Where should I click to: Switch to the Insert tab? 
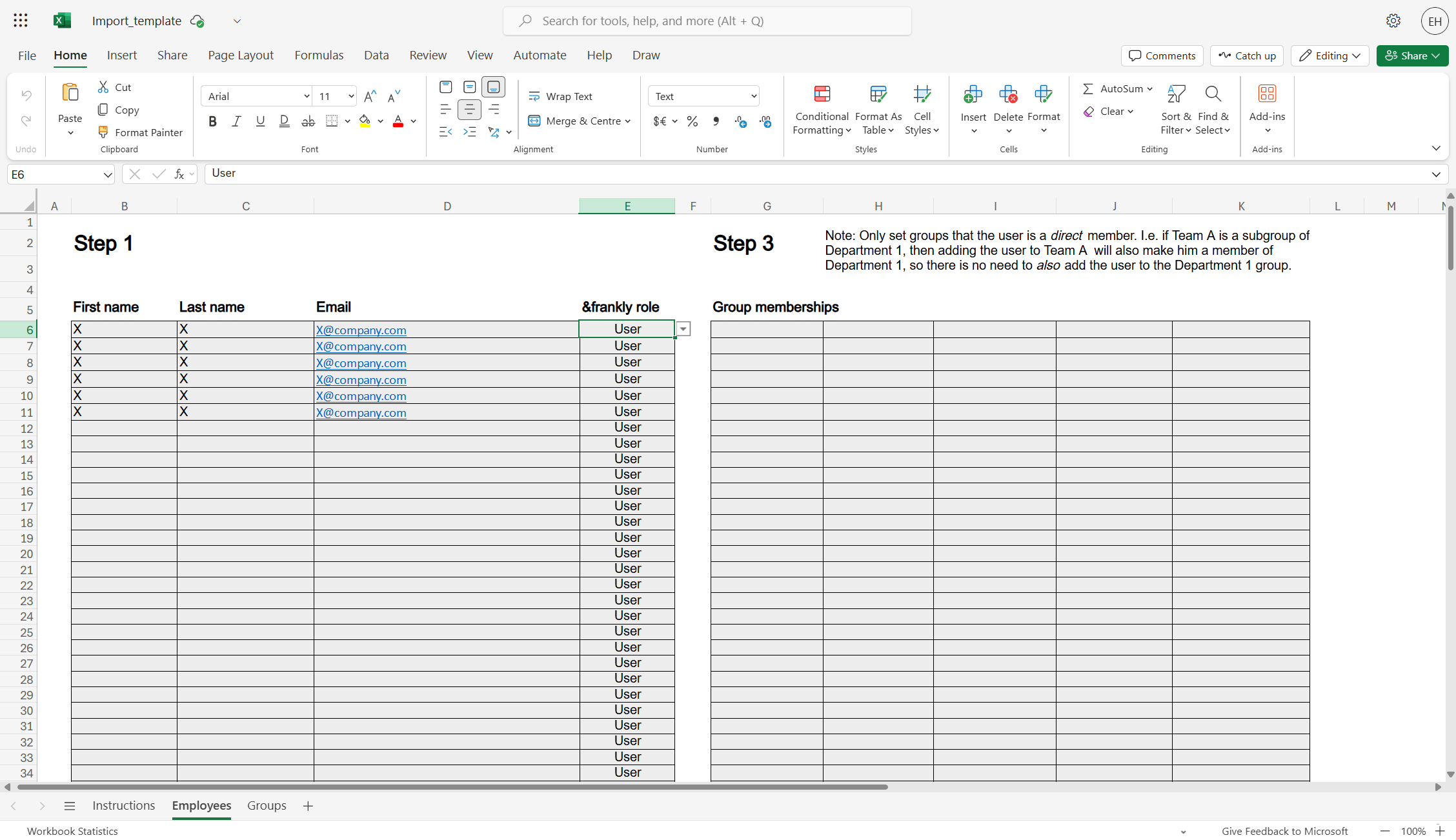click(122, 55)
